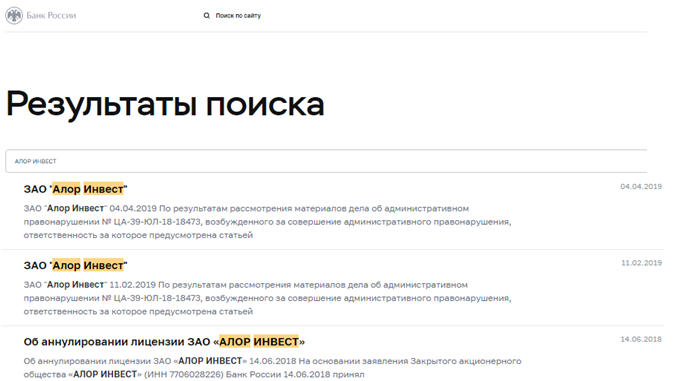This screenshot has height=381, width=676.
Task: Open ЗАО "Алор Инвест" result dated 11.02.2019
Action: tap(75, 265)
